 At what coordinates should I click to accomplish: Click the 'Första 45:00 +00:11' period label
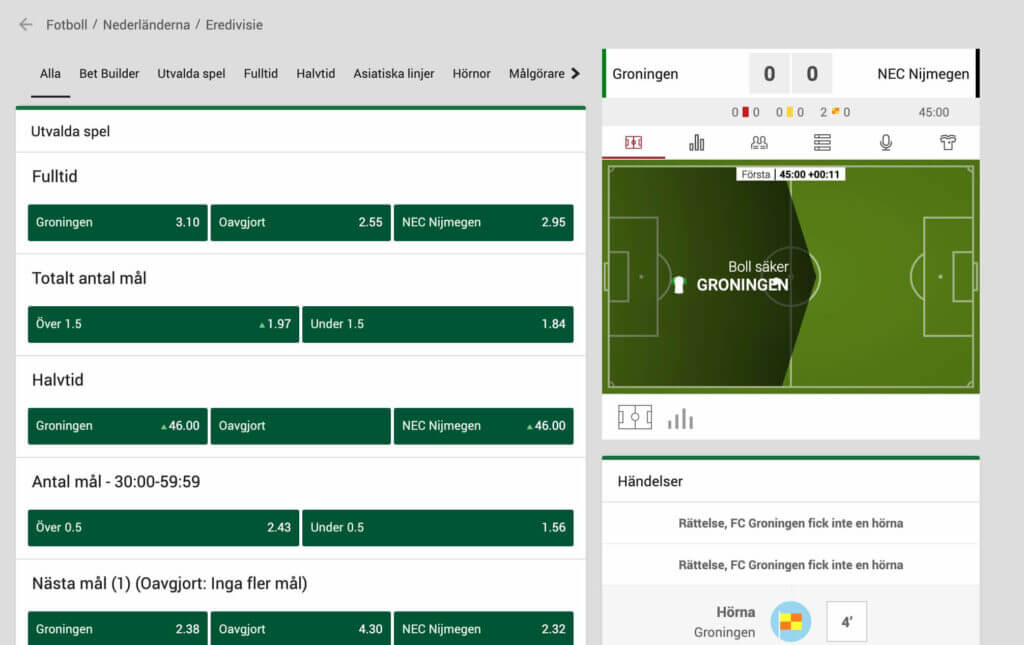click(x=791, y=174)
